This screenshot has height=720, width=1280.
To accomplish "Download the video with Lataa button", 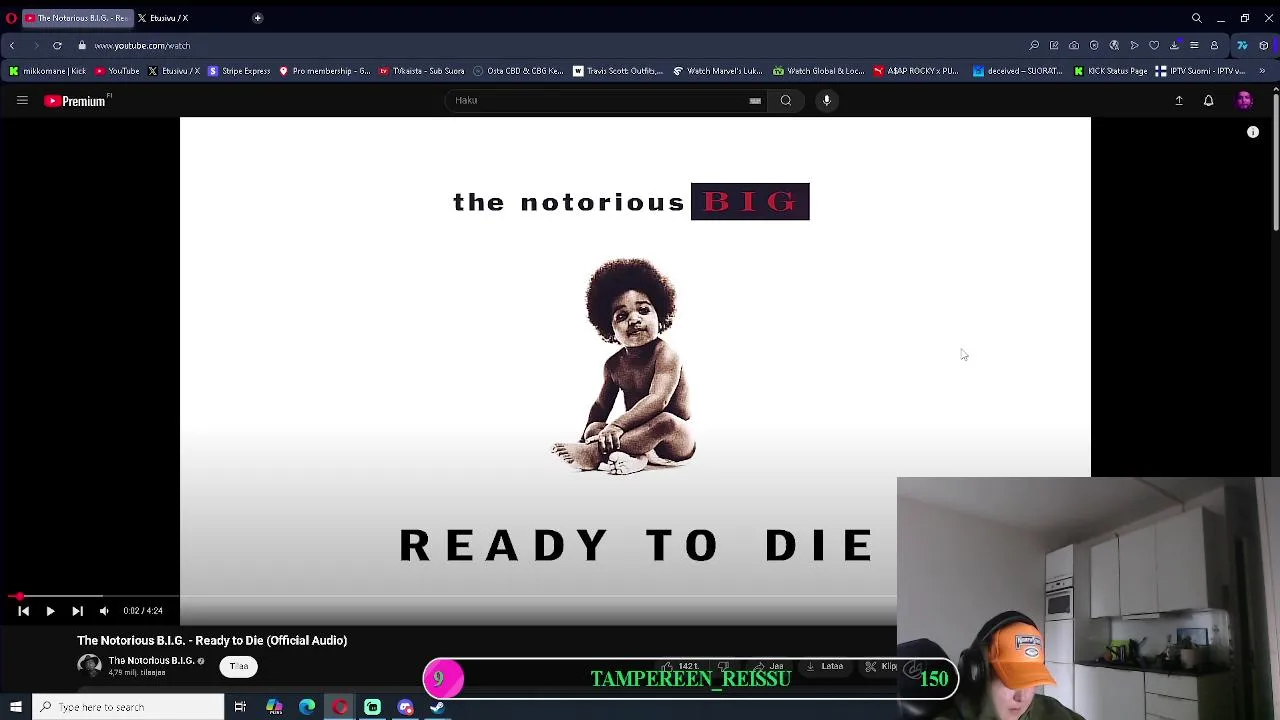I will point(825,666).
